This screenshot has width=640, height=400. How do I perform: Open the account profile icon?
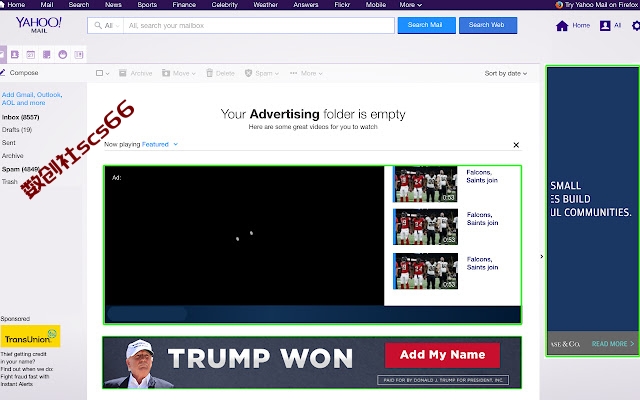coord(605,26)
